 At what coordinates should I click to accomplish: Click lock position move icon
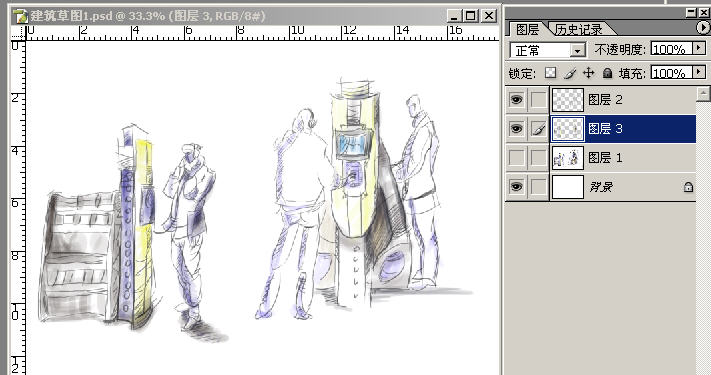click(589, 73)
